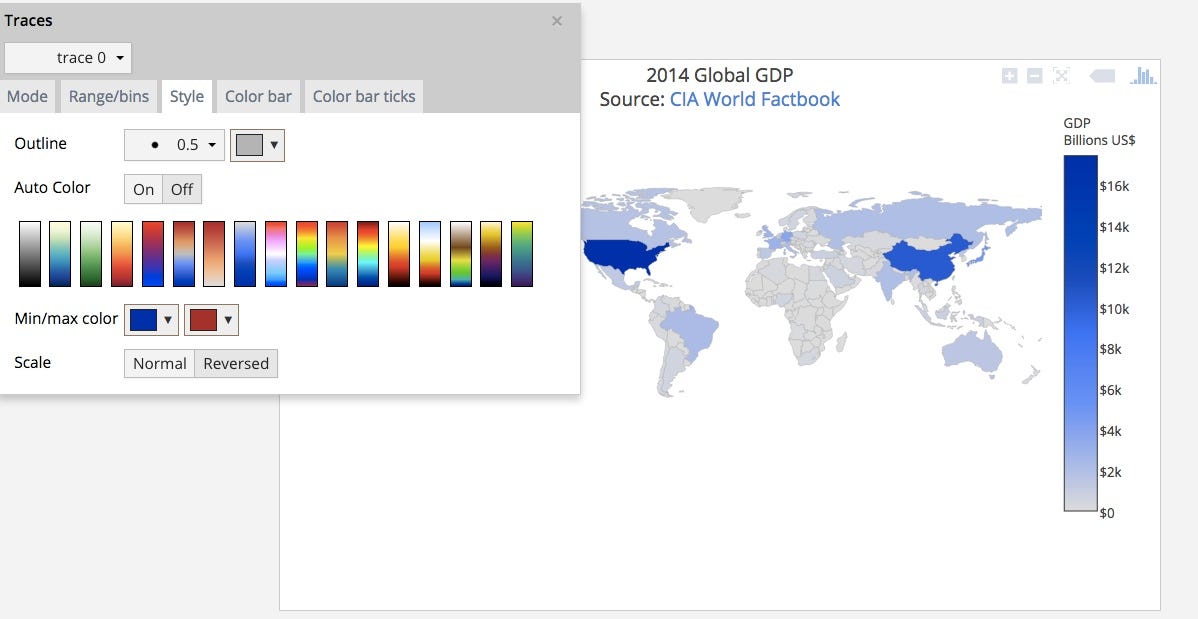Turn Auto Color on
1198x619 pixels.
click(144, 190)
